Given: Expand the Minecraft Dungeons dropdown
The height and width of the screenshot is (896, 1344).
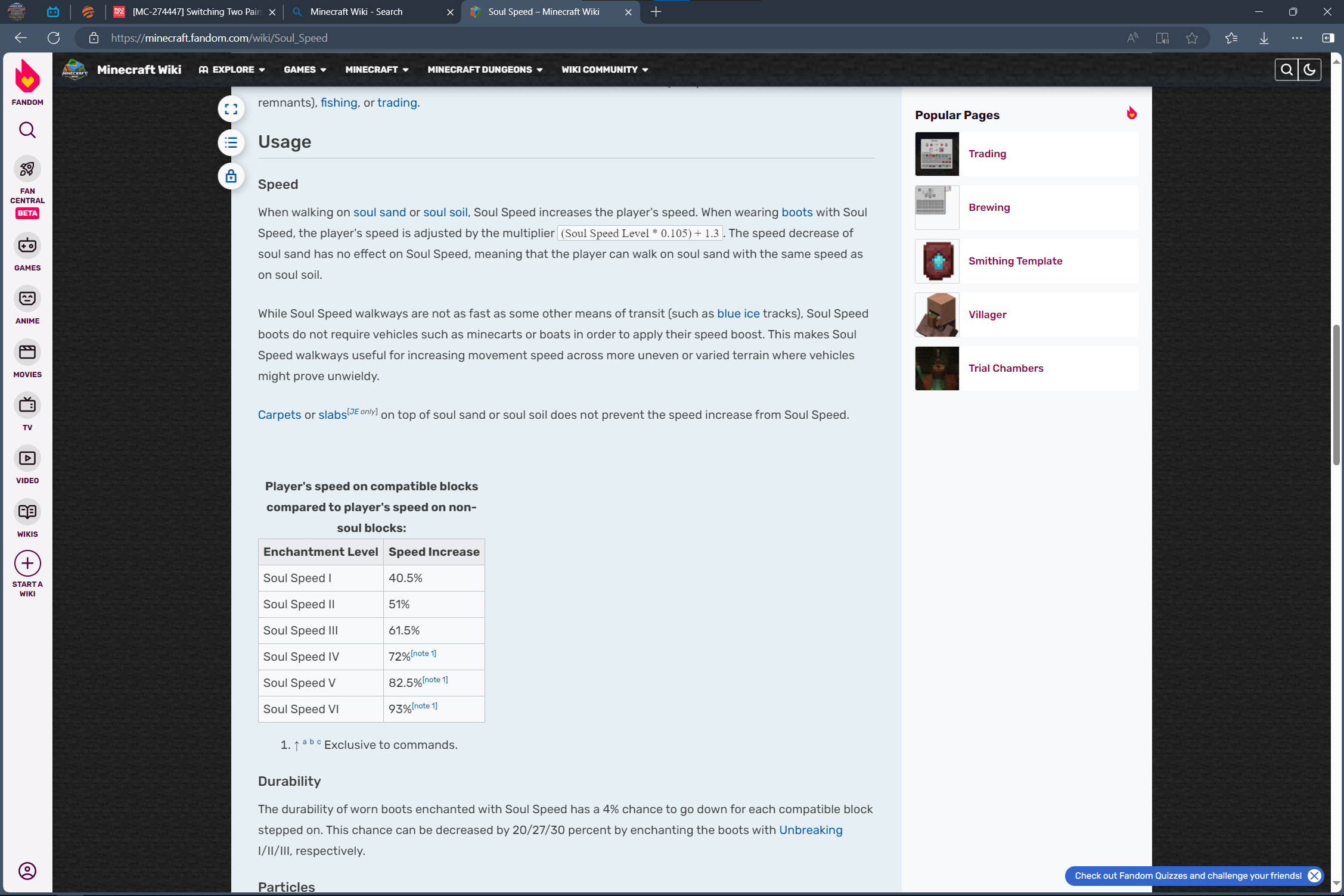Looking at the screenshot, I should [485, 70].
